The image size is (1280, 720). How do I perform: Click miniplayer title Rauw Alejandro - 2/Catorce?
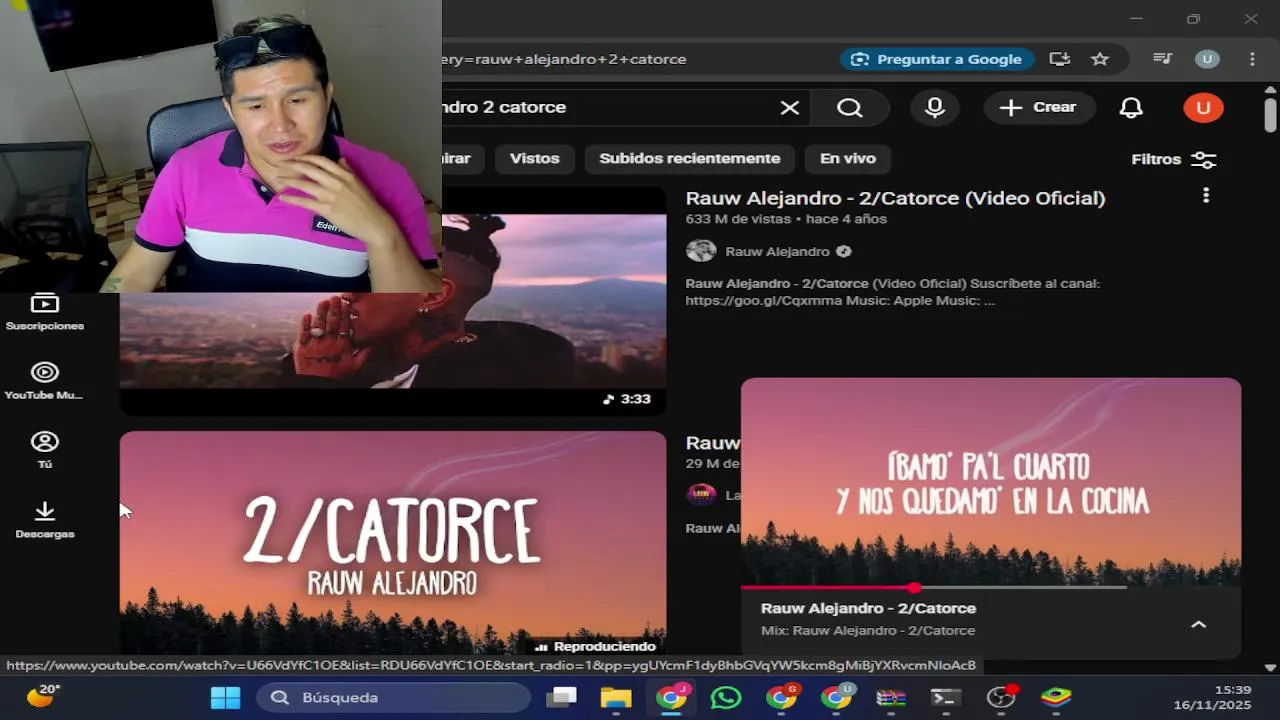[868, 608]
